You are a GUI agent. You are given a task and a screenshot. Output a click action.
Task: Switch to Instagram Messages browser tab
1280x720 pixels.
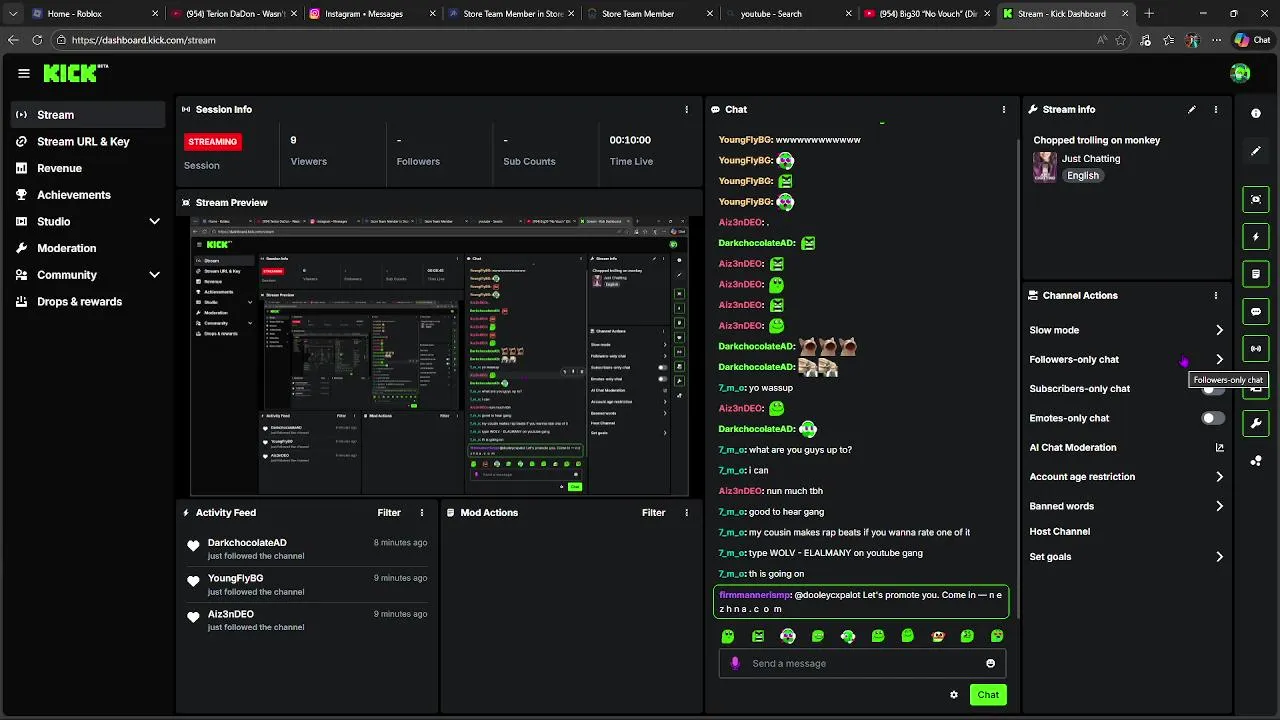click(x=370, y=14)
